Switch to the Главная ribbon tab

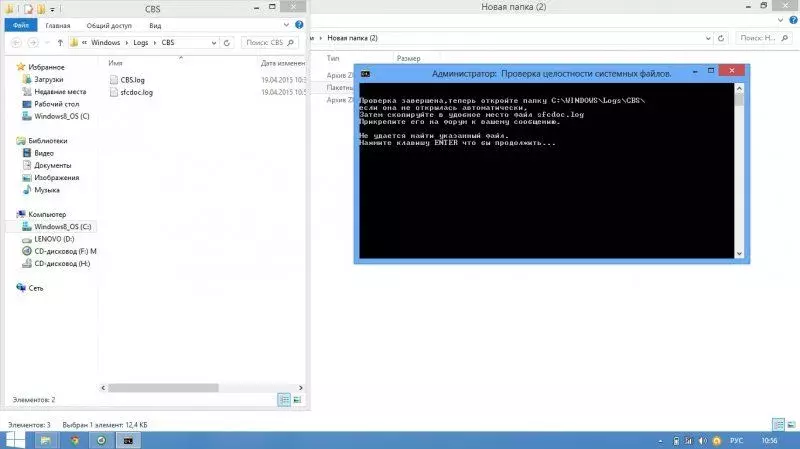58,26
